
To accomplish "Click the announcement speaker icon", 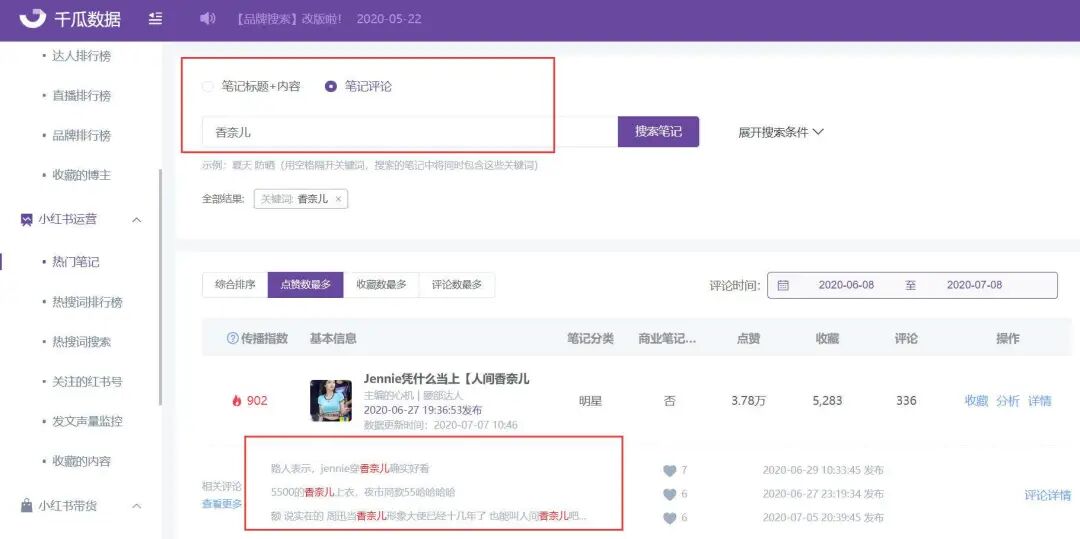I will 207,19.
